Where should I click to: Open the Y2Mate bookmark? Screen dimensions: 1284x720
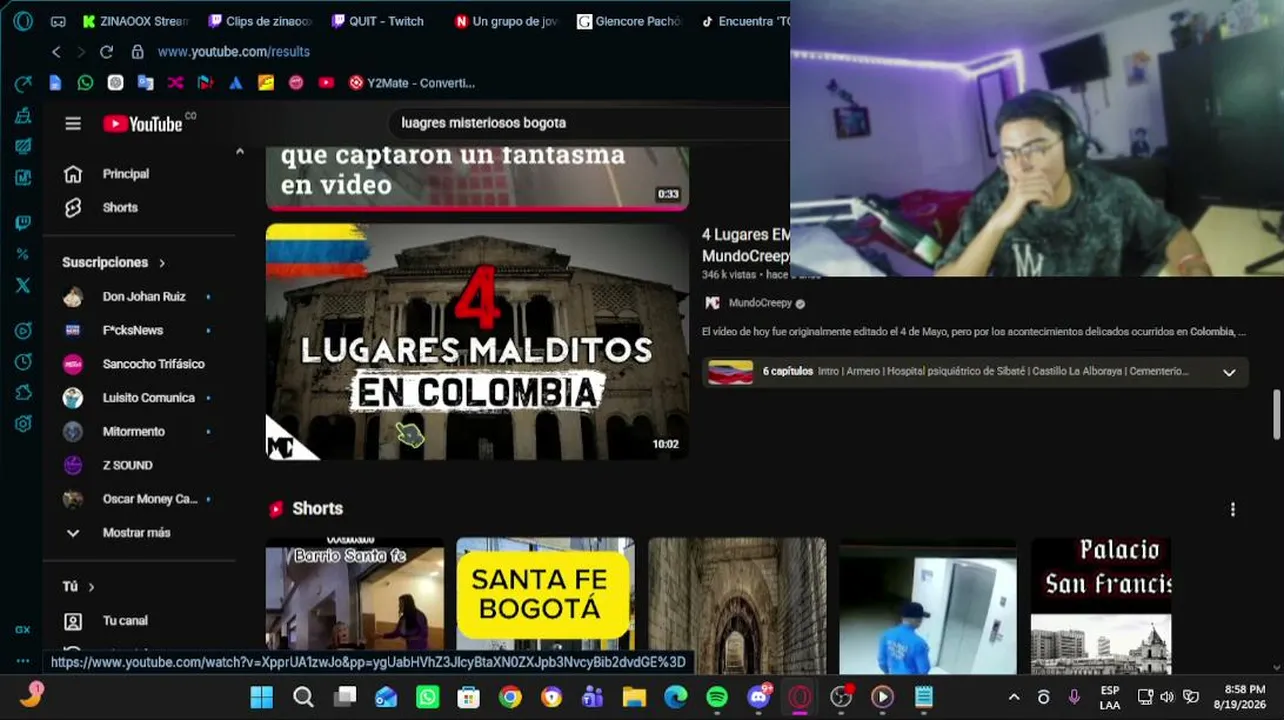[411, 83]
